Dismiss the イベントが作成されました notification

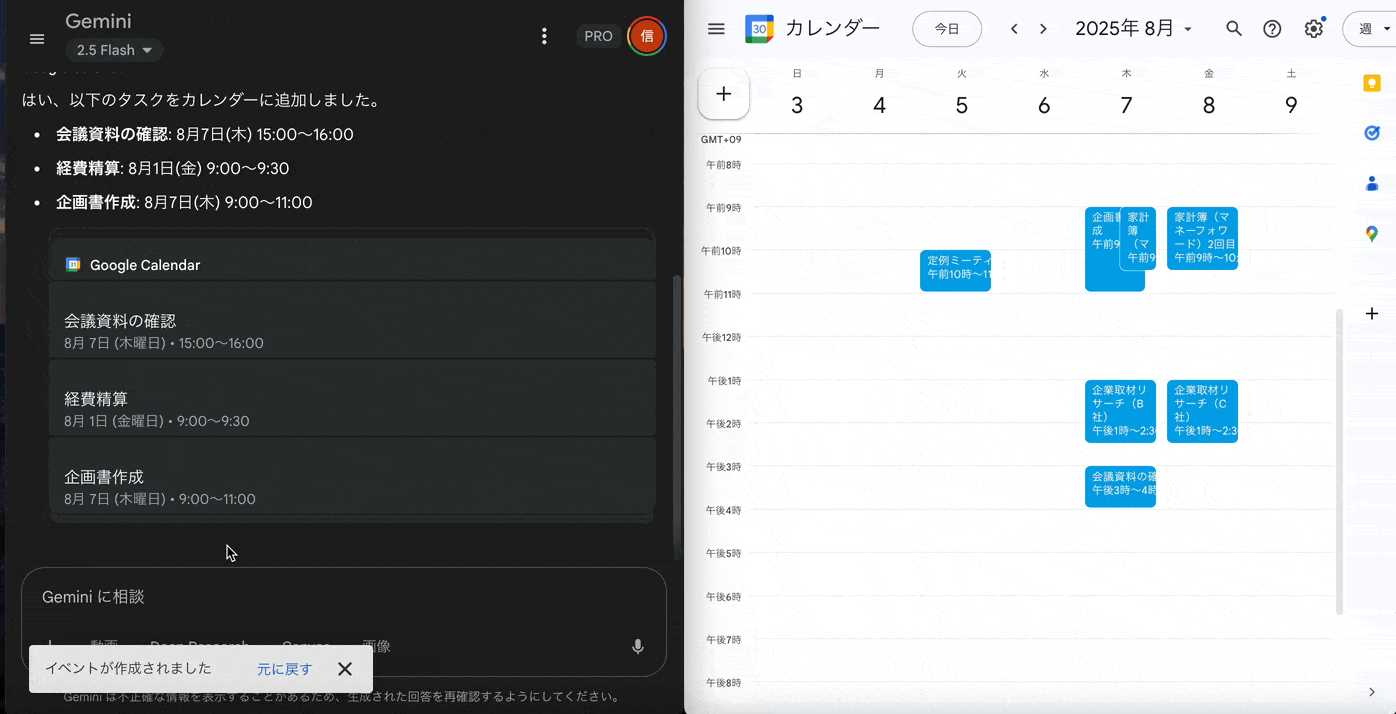tap(345, 669)
